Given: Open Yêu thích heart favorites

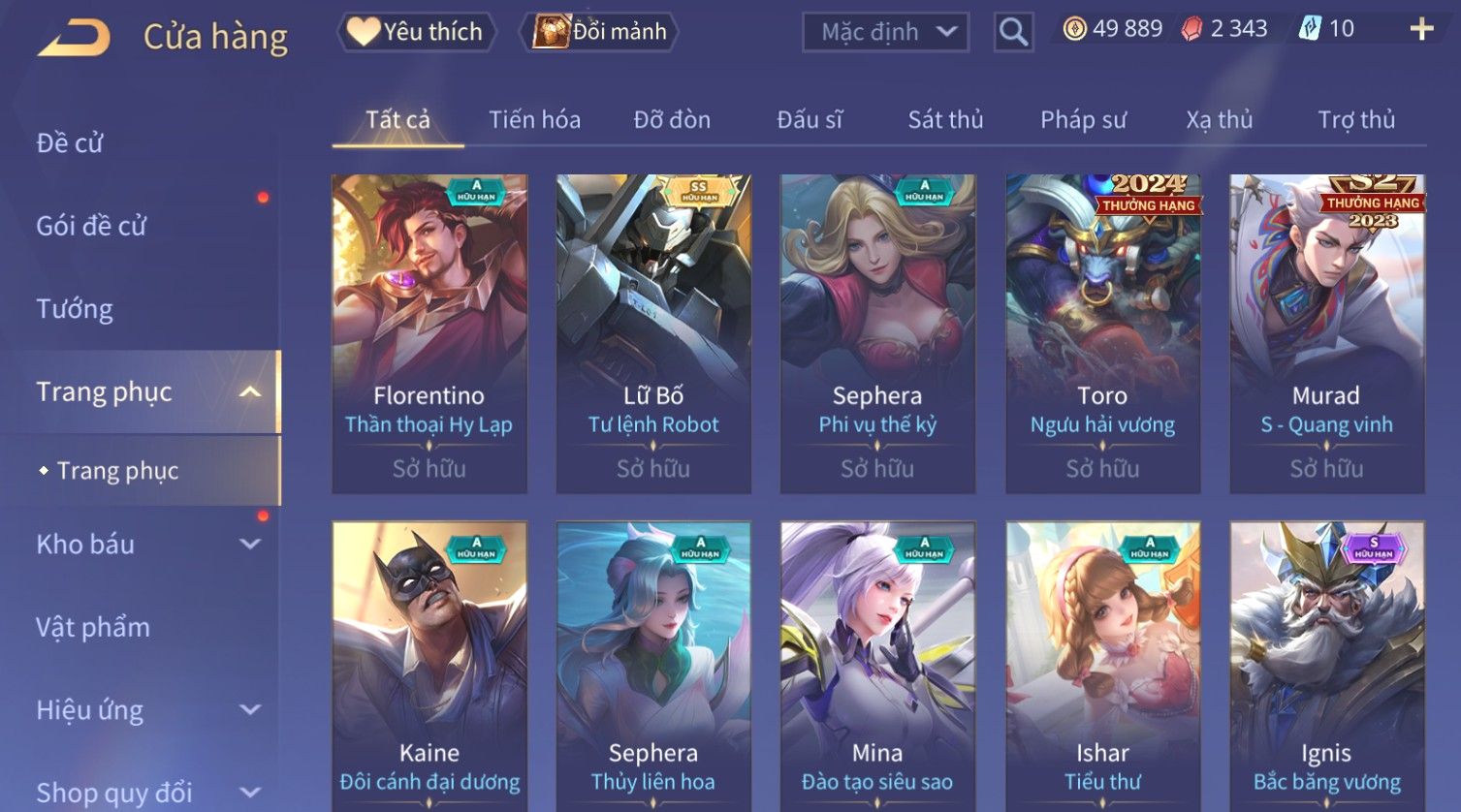Looking at the screenshot, I should [416, 32].
